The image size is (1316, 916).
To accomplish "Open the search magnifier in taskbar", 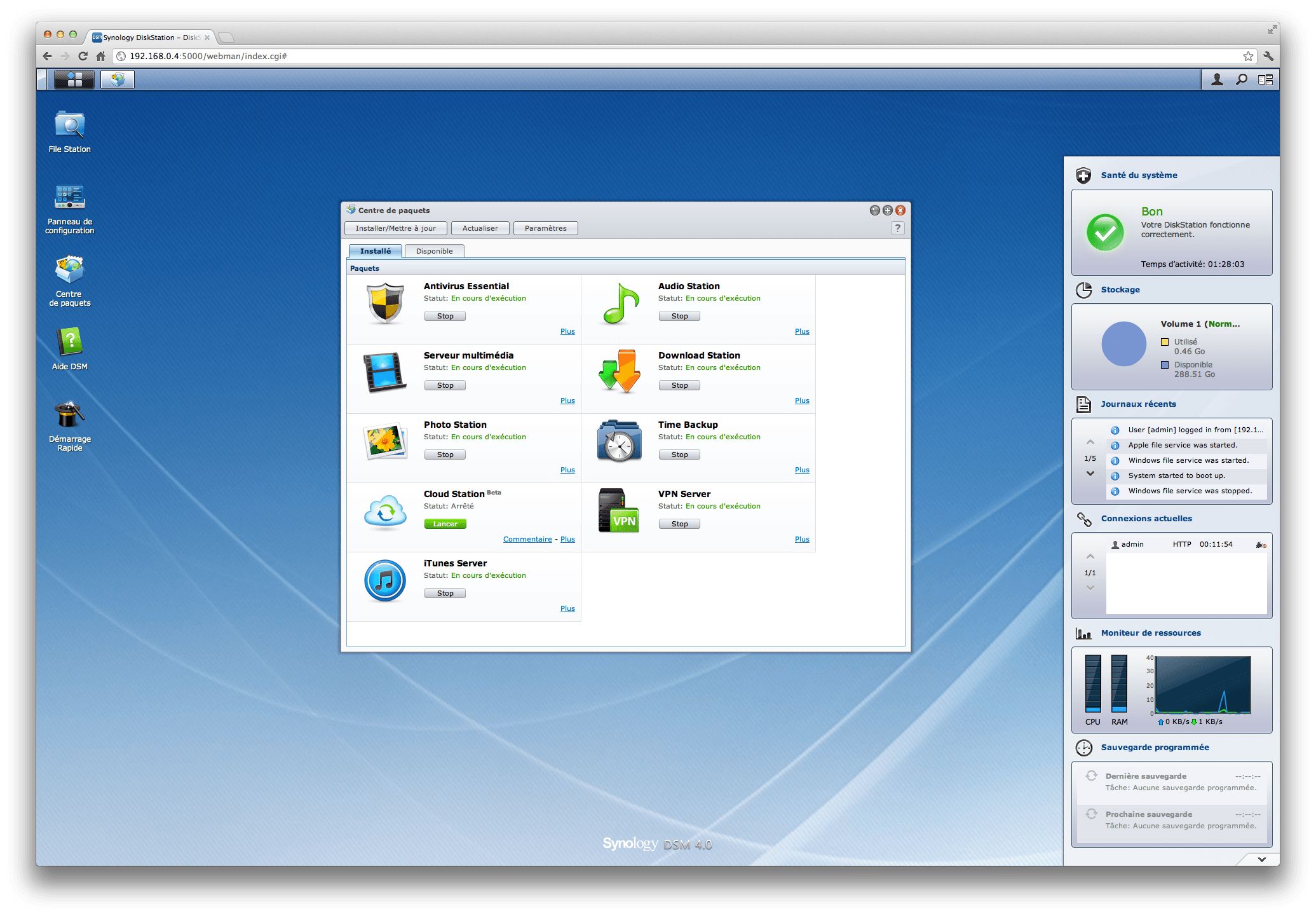I will (x=1241, y=79).
